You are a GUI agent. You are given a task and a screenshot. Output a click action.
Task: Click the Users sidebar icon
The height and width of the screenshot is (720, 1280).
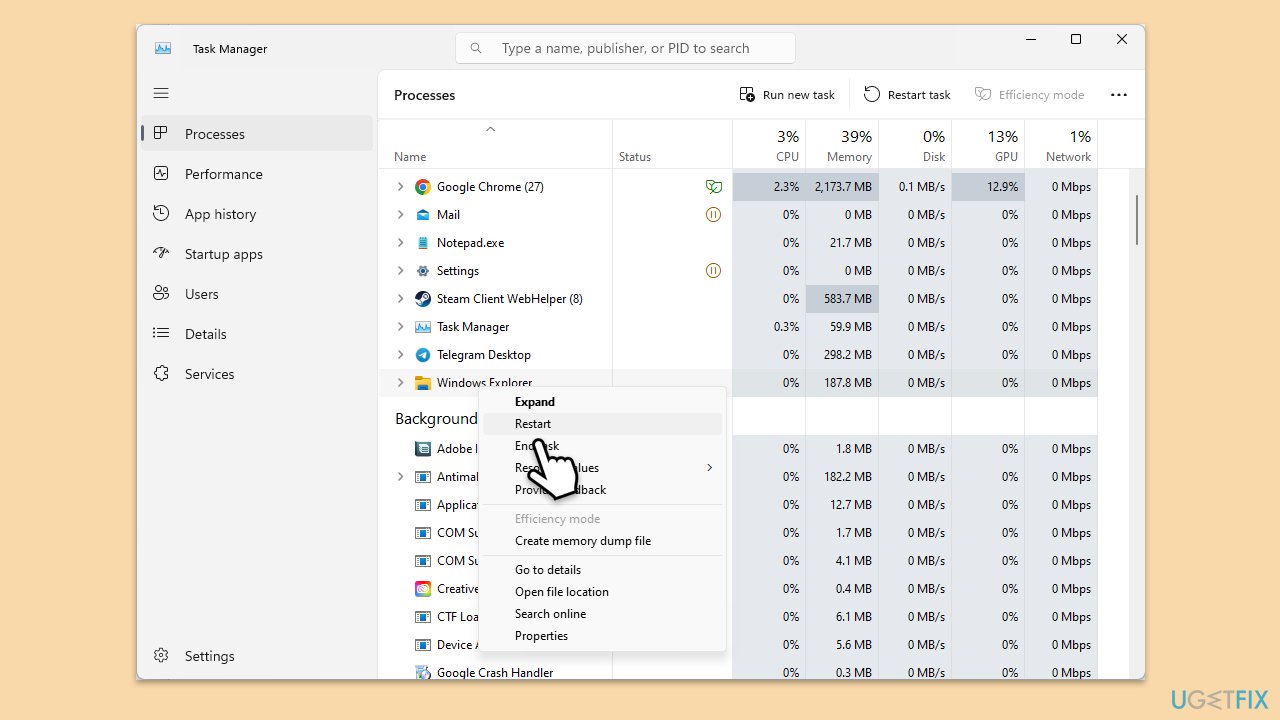pos(161,293)
